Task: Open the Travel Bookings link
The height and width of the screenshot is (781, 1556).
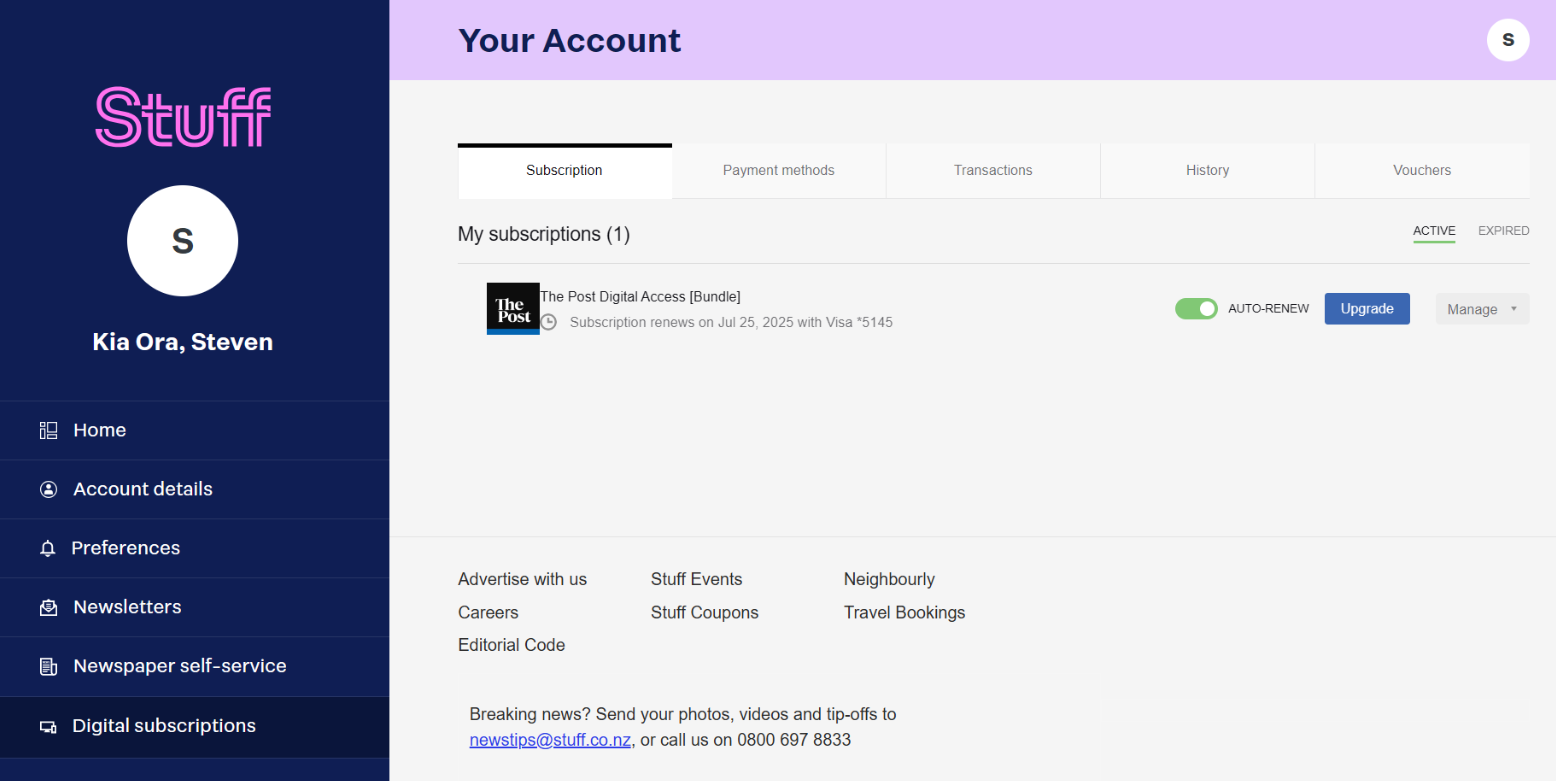Action: point(904,612)
